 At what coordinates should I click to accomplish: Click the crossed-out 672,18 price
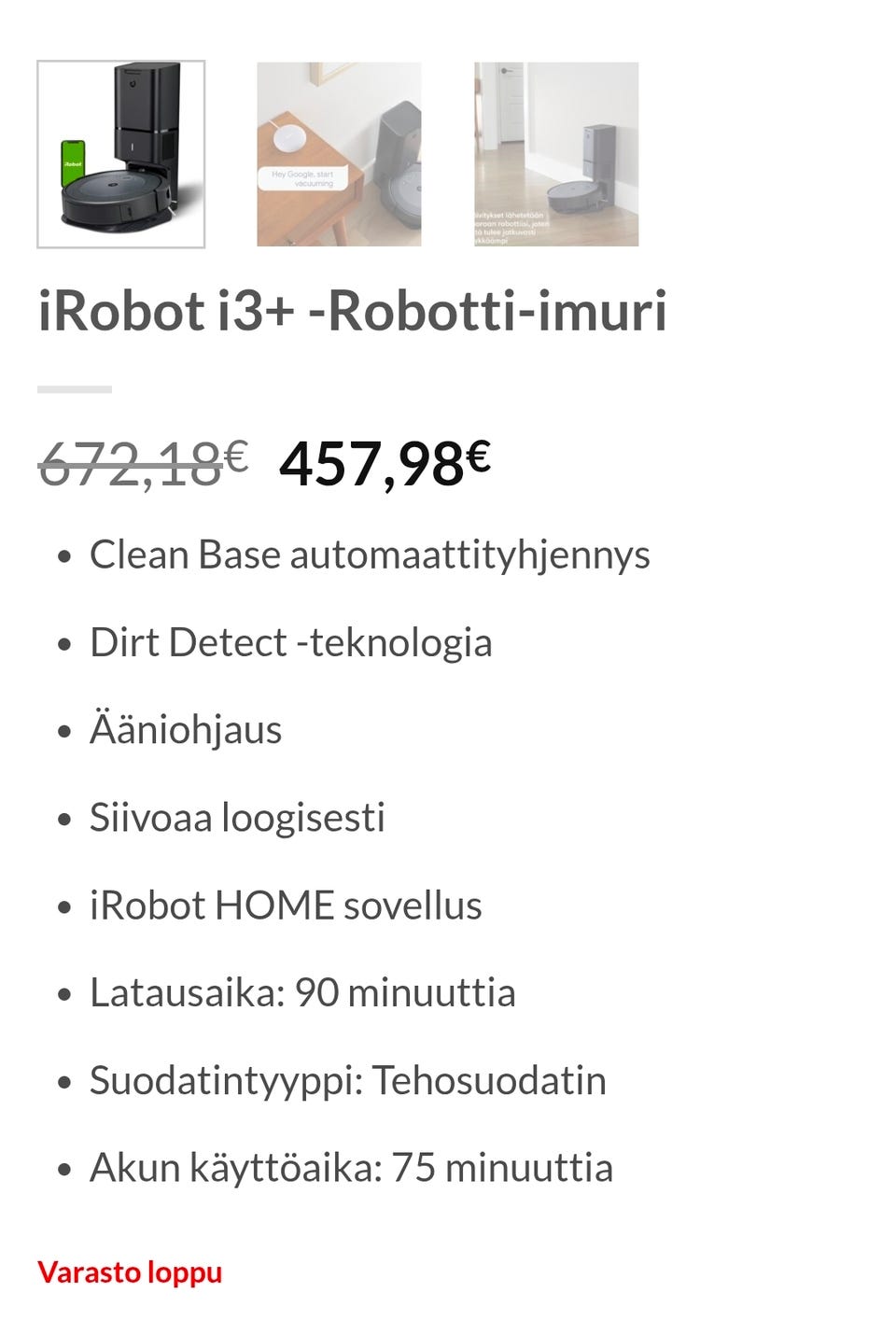point(131,464)
